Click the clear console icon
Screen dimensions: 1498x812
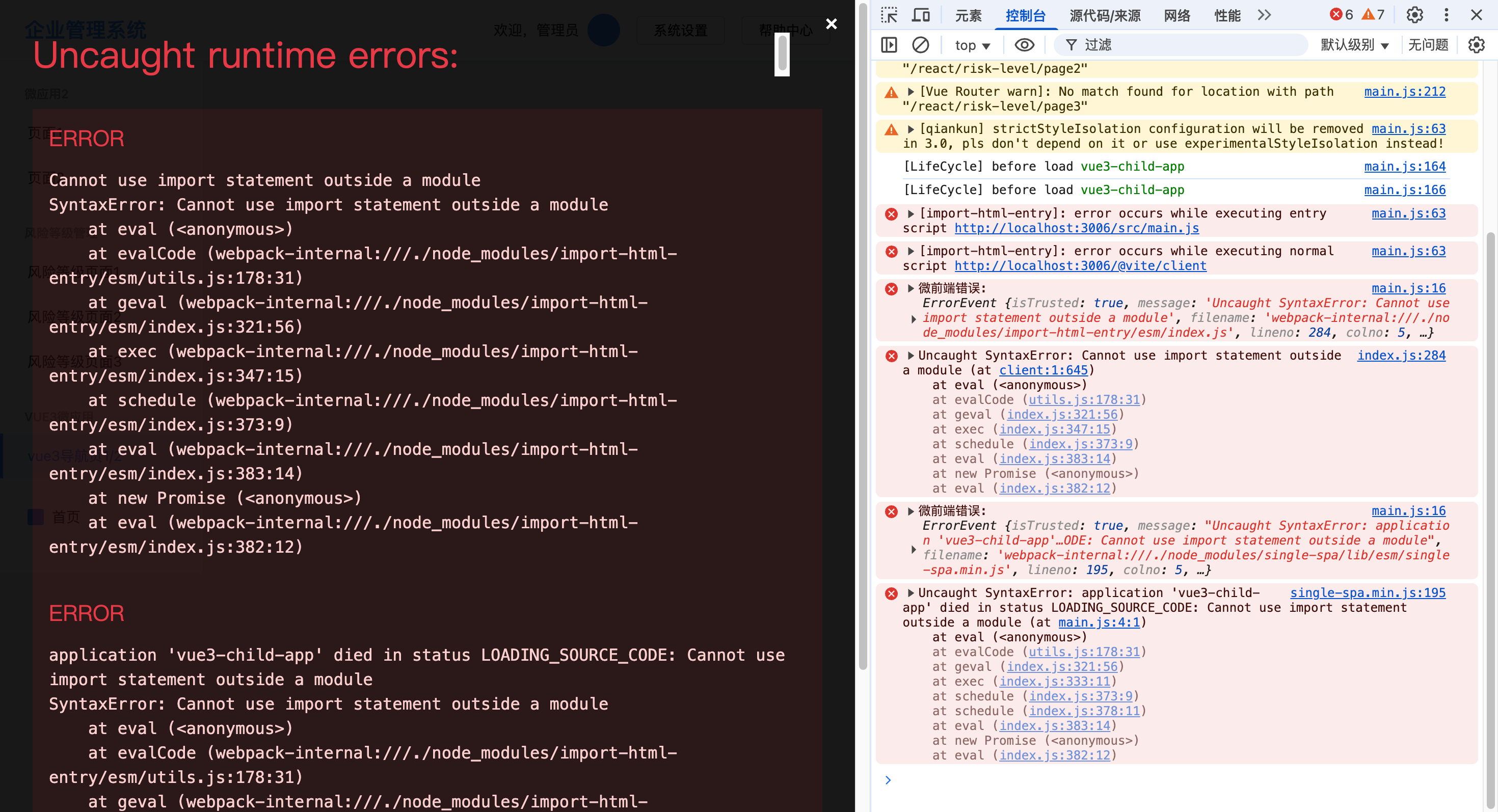point(921,45)
